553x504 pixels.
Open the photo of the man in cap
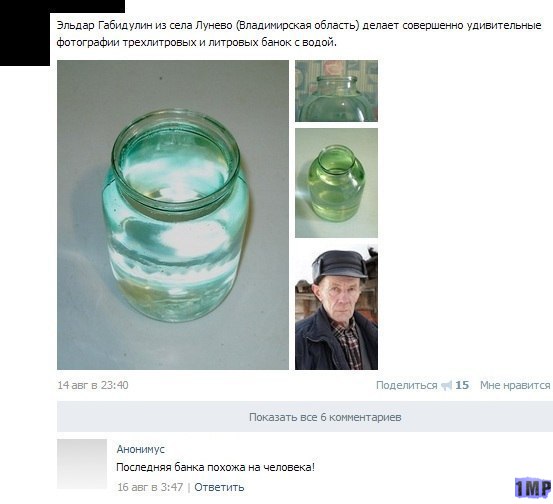click(x=336, y=307)
